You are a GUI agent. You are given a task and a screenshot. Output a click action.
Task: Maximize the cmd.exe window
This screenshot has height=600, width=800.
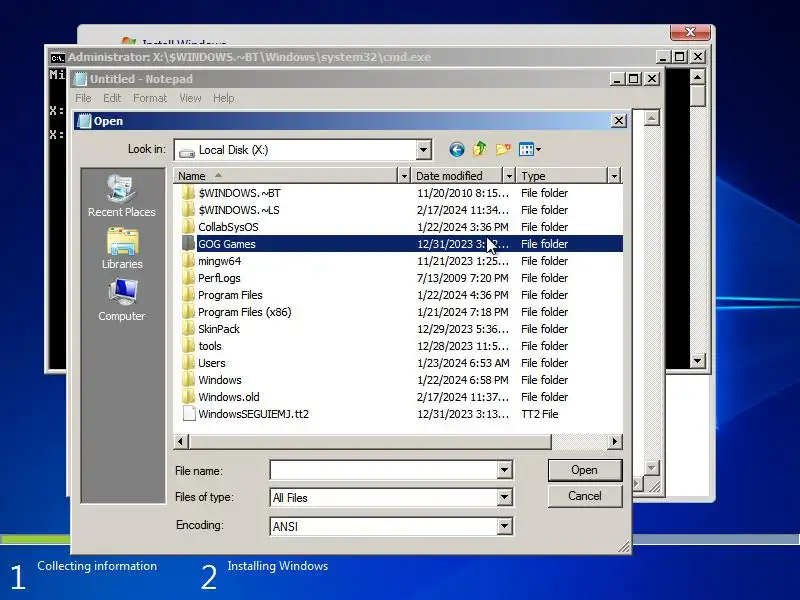pyautogui.click(x=680, y=57)
